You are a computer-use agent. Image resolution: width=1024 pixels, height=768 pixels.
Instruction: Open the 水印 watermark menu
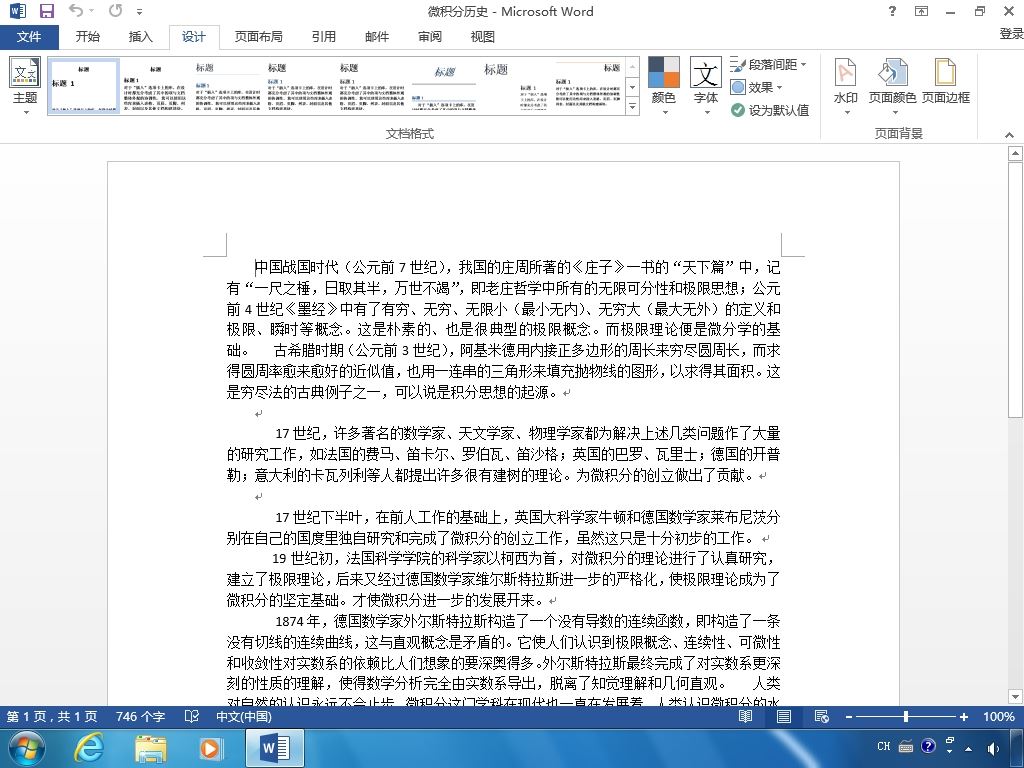tap(846, 86)
